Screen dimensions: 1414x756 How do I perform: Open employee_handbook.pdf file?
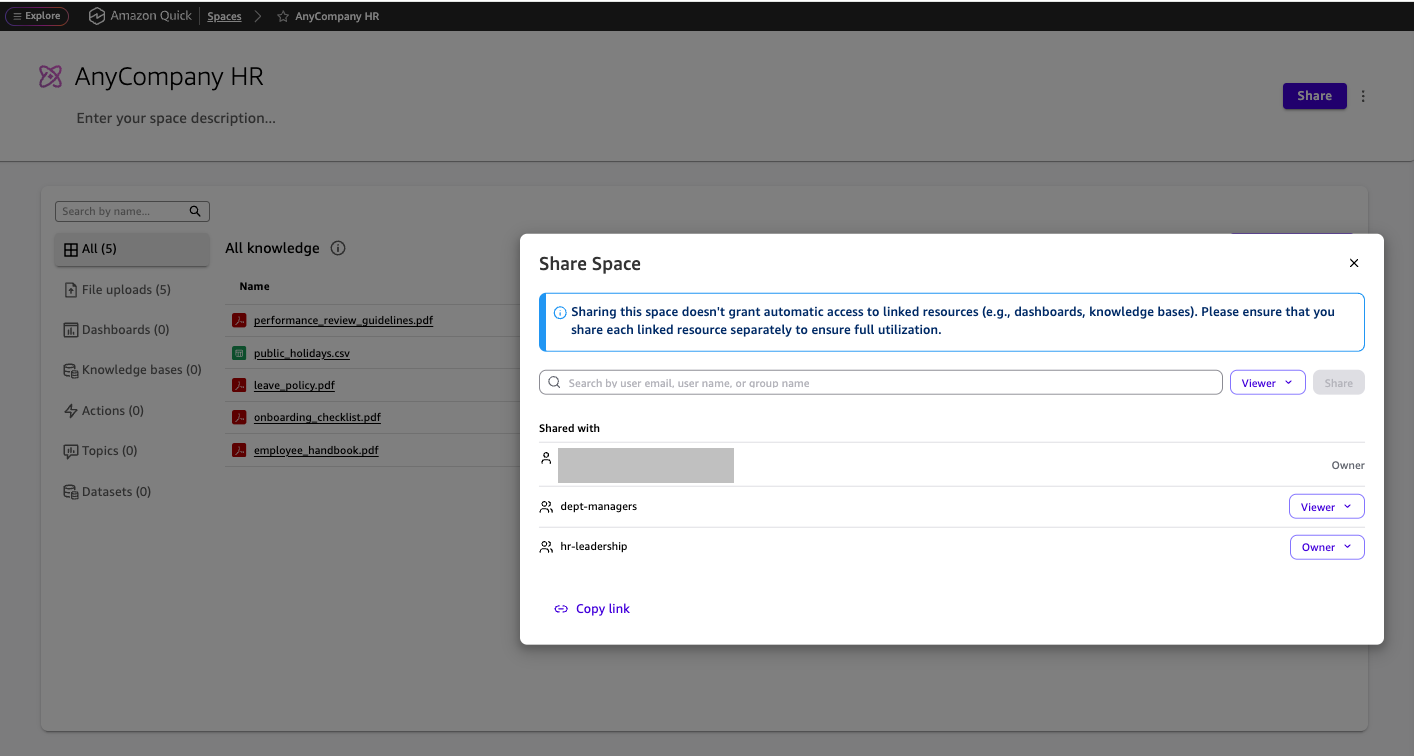316,450
